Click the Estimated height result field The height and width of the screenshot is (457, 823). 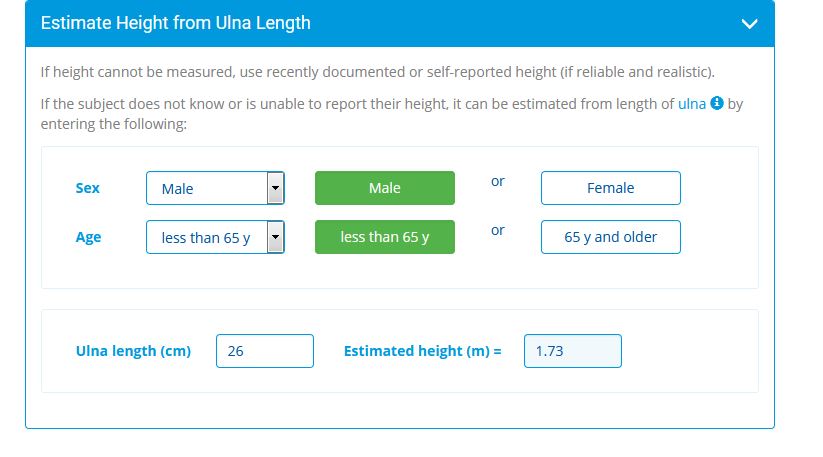(x=573, y=351)
